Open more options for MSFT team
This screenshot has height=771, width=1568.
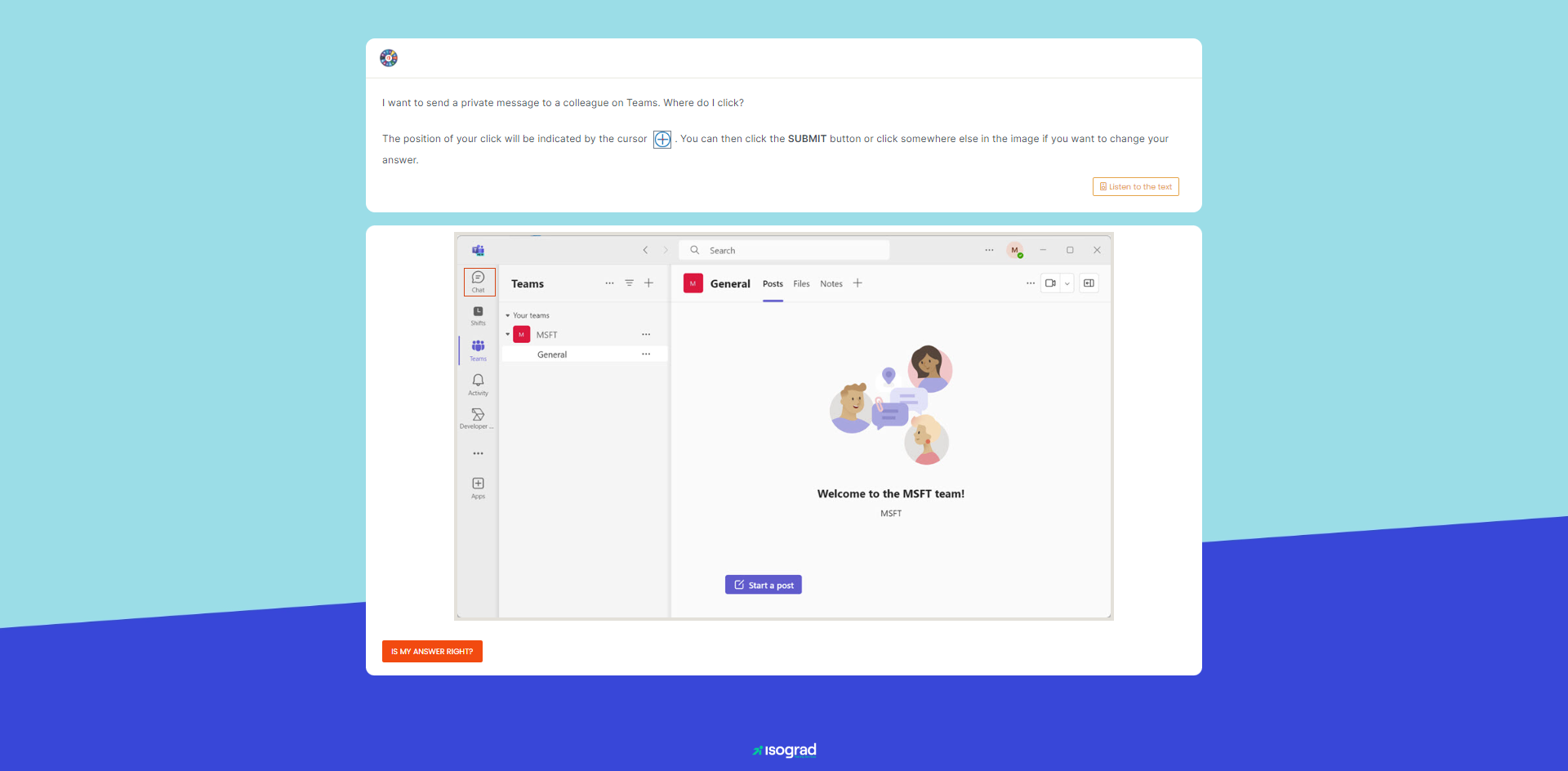646,335
